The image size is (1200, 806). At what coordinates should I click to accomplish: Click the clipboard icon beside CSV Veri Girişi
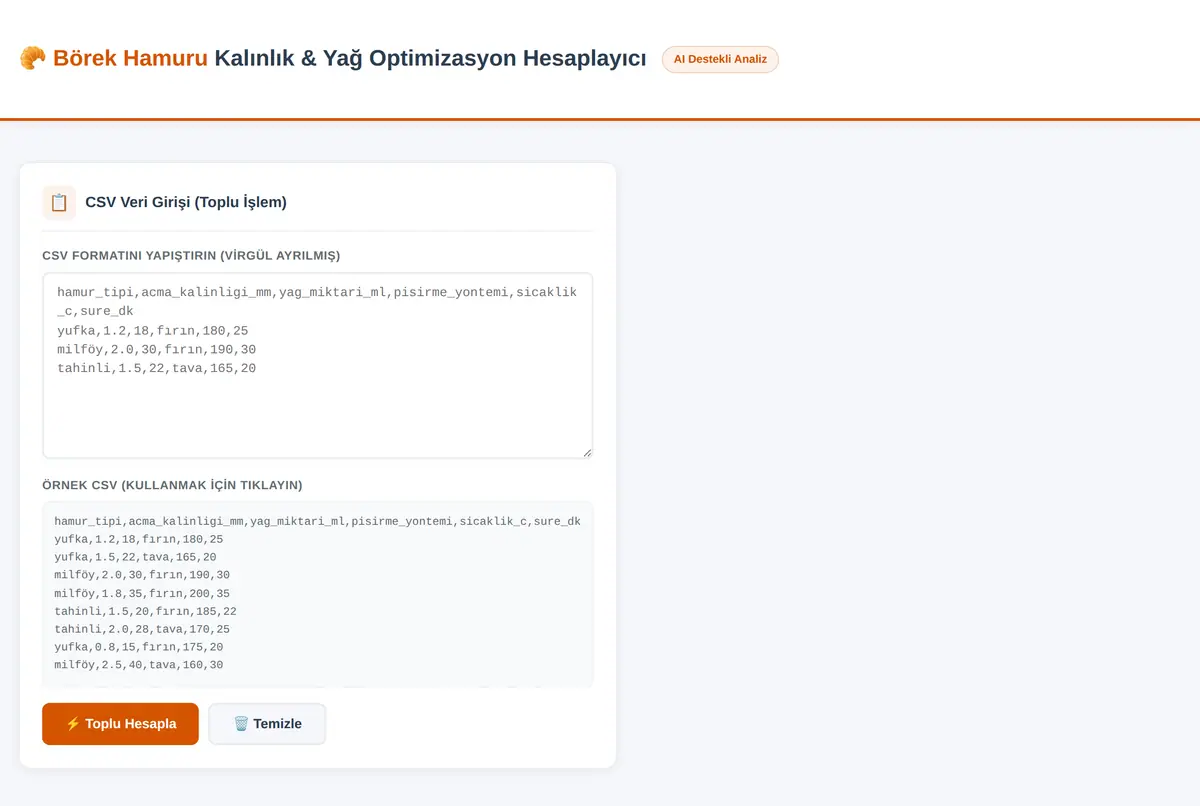click(x=59, y=202)
